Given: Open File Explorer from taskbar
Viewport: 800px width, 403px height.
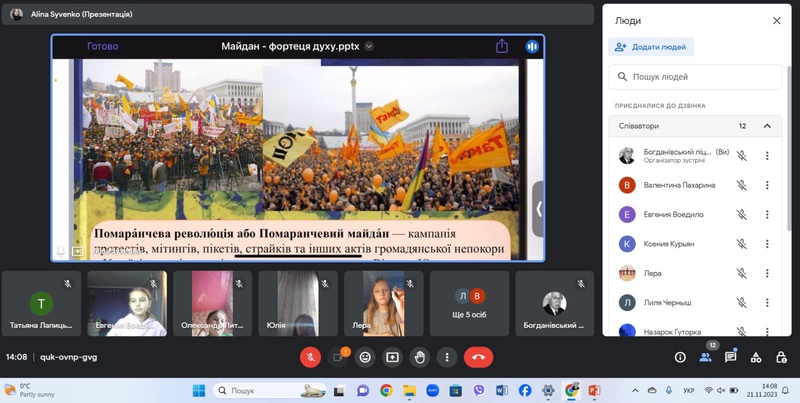Looking at the screenshot, I should pyautogui.click(x=409, y=391).
